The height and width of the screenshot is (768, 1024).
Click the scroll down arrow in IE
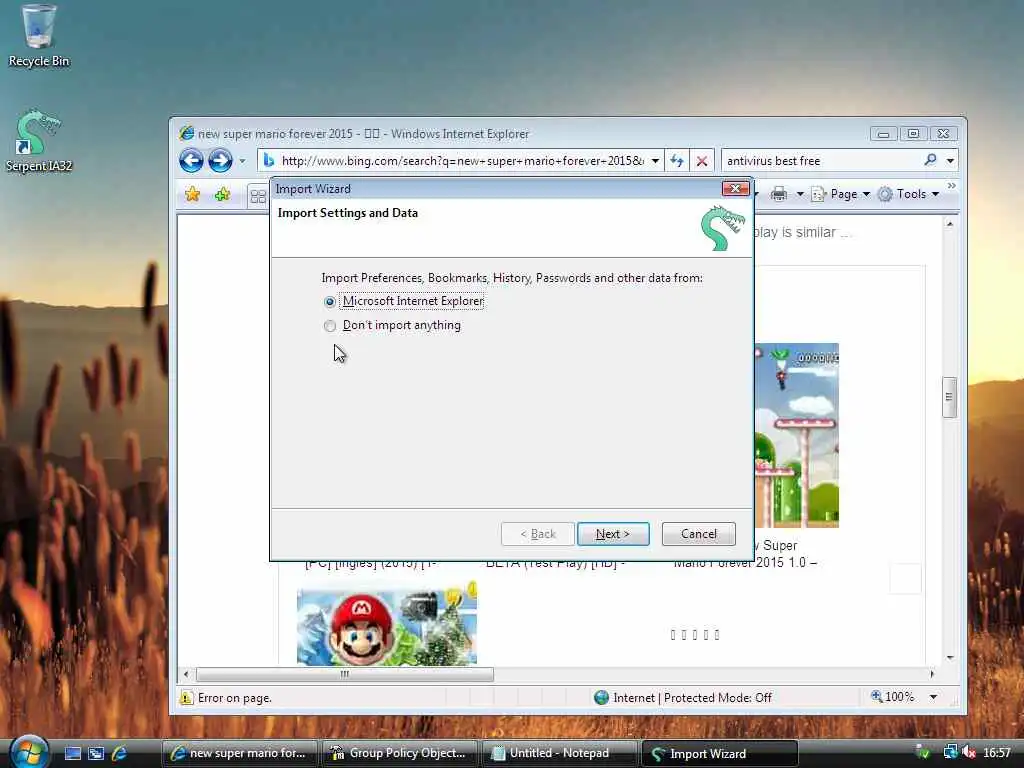950,657
